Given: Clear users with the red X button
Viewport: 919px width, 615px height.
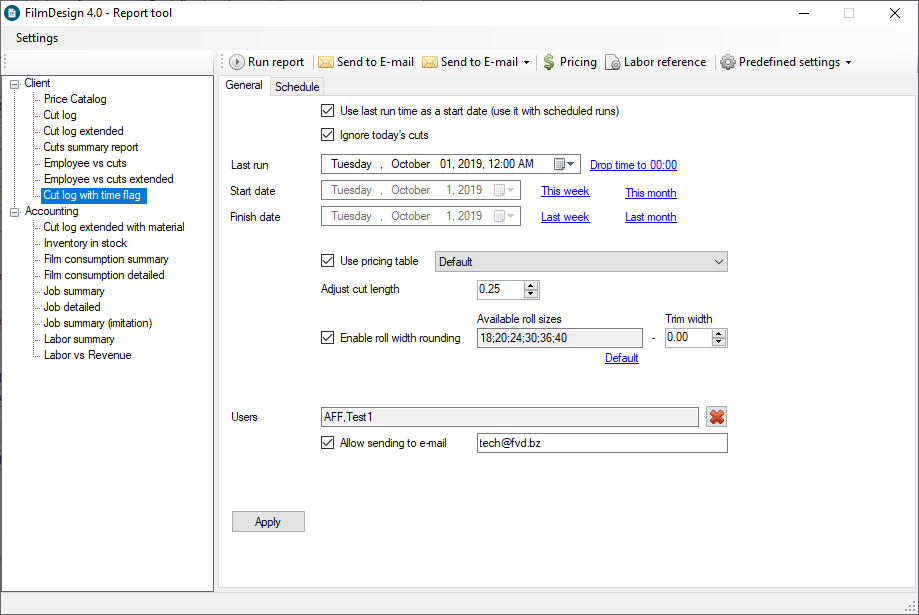Looking at the screenshot, I should [716, 417].
